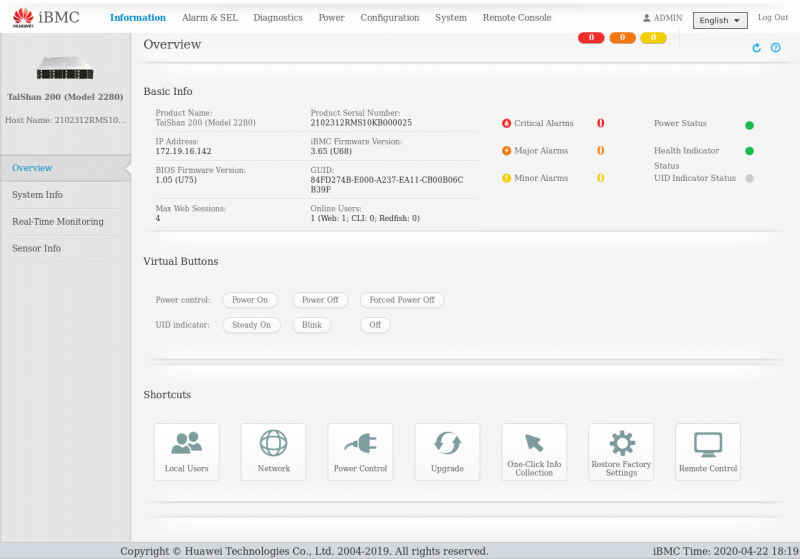Click the red critical alarm badge
The height and width of the screenshot is (559, 800).
[591, 38]
